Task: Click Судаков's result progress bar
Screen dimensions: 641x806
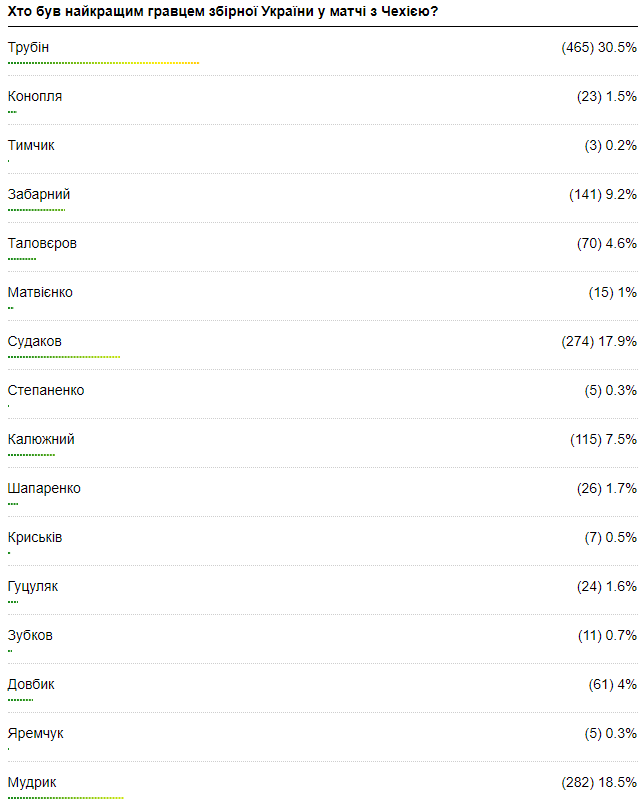Action: click(x=64, y=357)
